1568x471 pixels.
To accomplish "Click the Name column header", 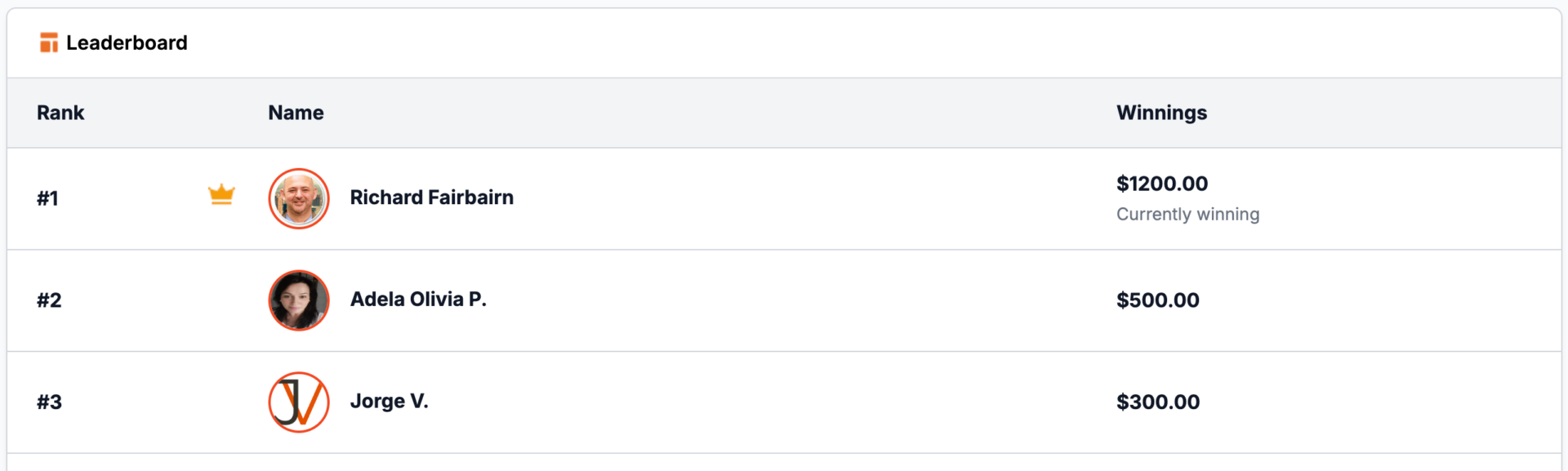I will click(296, 113).
